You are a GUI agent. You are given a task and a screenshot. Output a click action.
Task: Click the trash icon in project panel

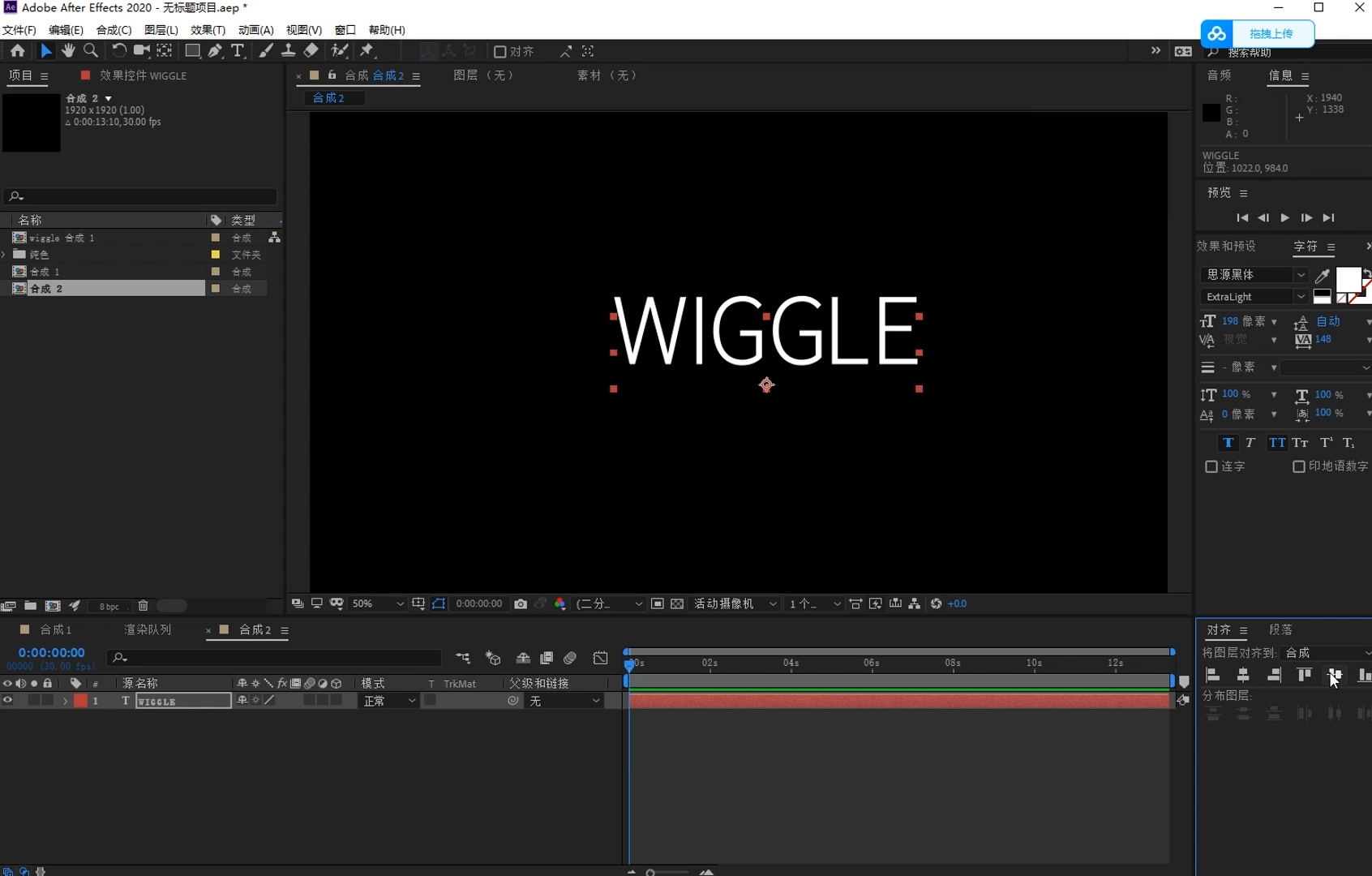[x=144, y=606]
